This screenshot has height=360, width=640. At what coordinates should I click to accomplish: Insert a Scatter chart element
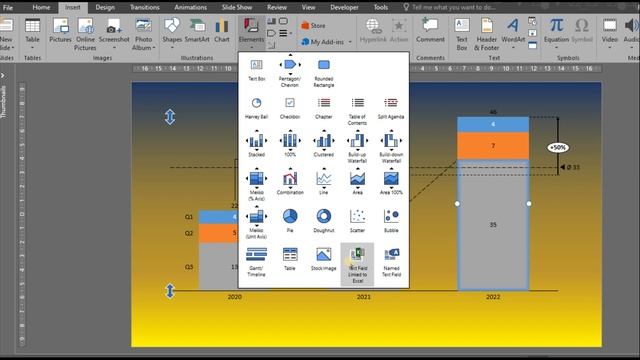pyautogui.click(x=357, y=220)
